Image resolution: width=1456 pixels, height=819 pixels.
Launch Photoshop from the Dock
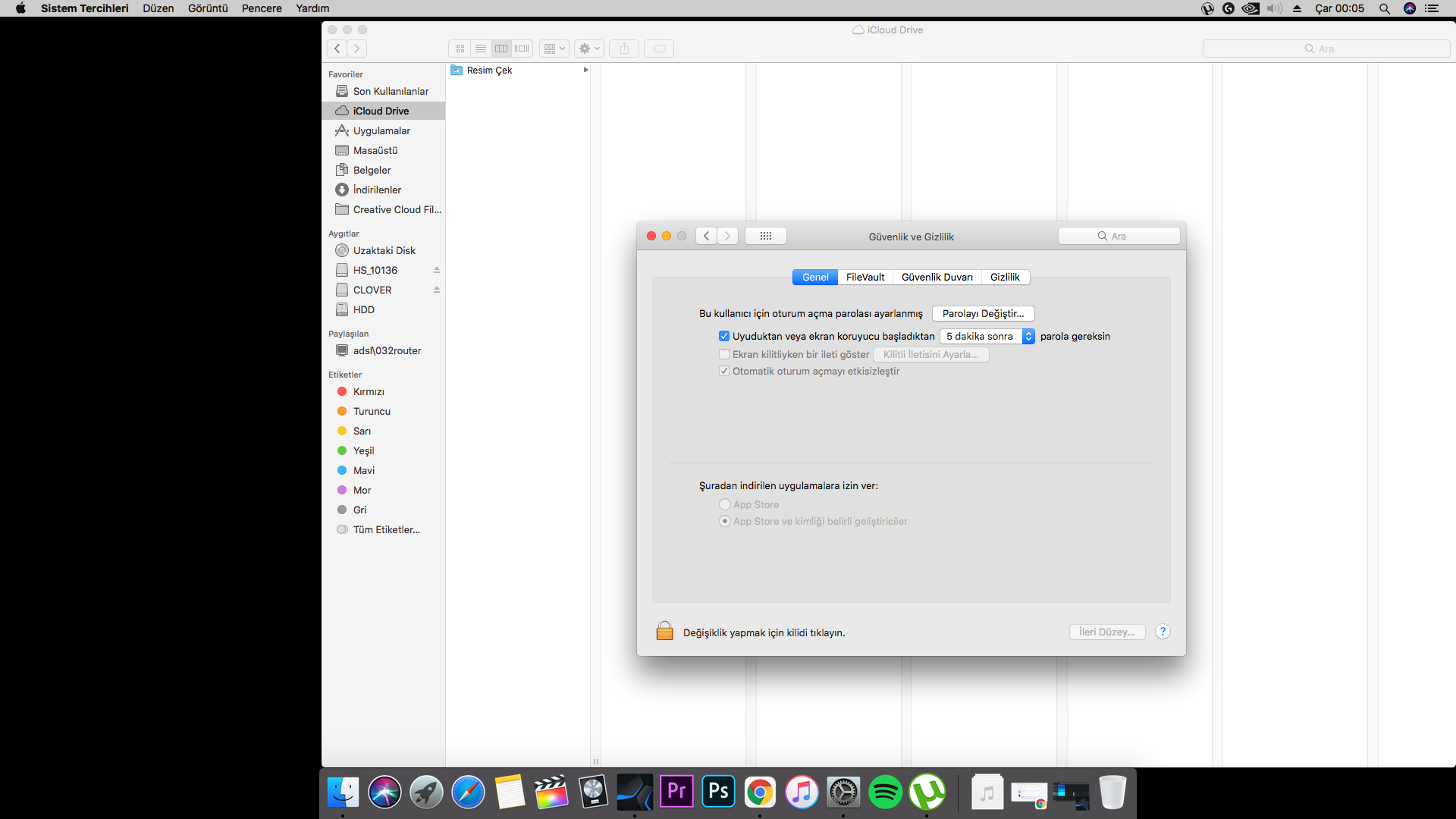click(718, 792)
